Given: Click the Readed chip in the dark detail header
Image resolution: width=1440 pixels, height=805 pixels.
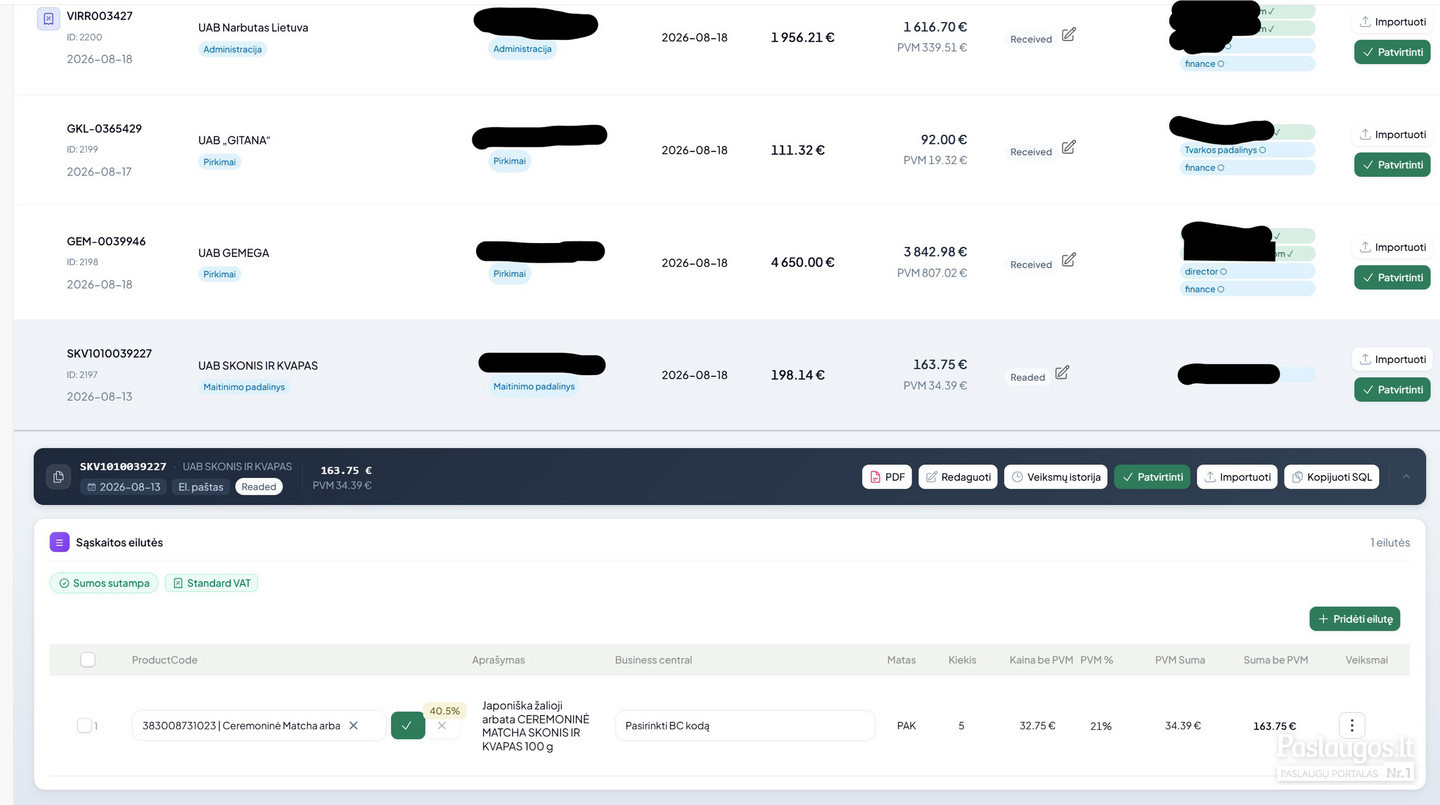Looking at the screenshot, I should (259, 487).
